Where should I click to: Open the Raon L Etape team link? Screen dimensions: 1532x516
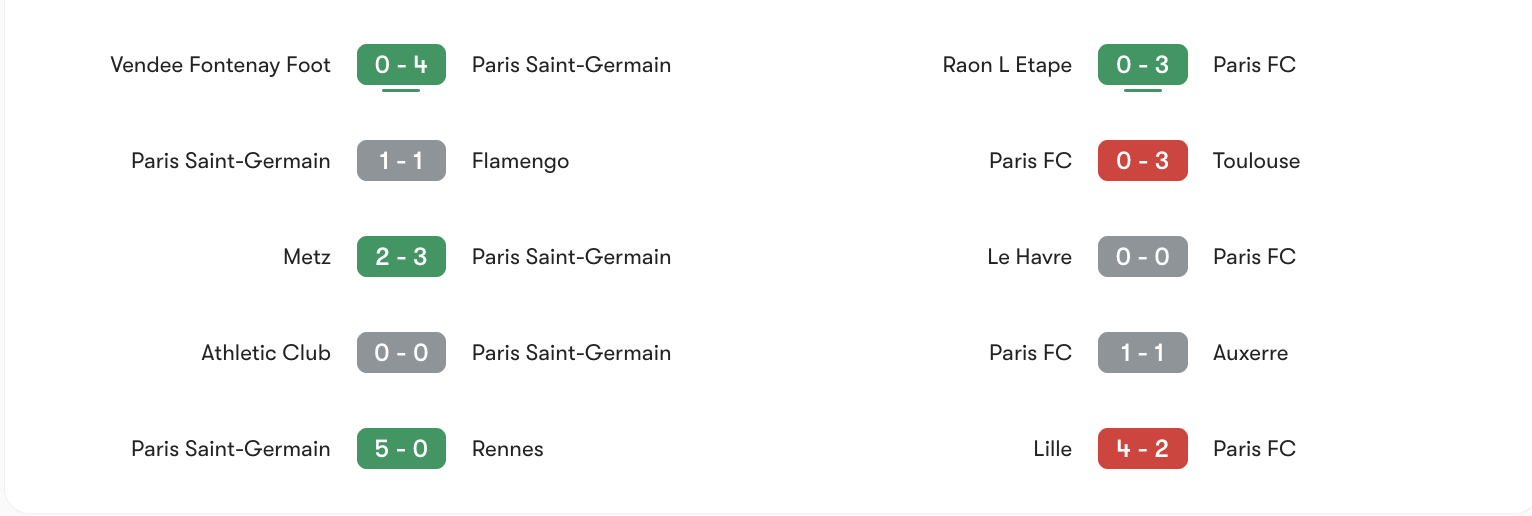[1007, 65]
